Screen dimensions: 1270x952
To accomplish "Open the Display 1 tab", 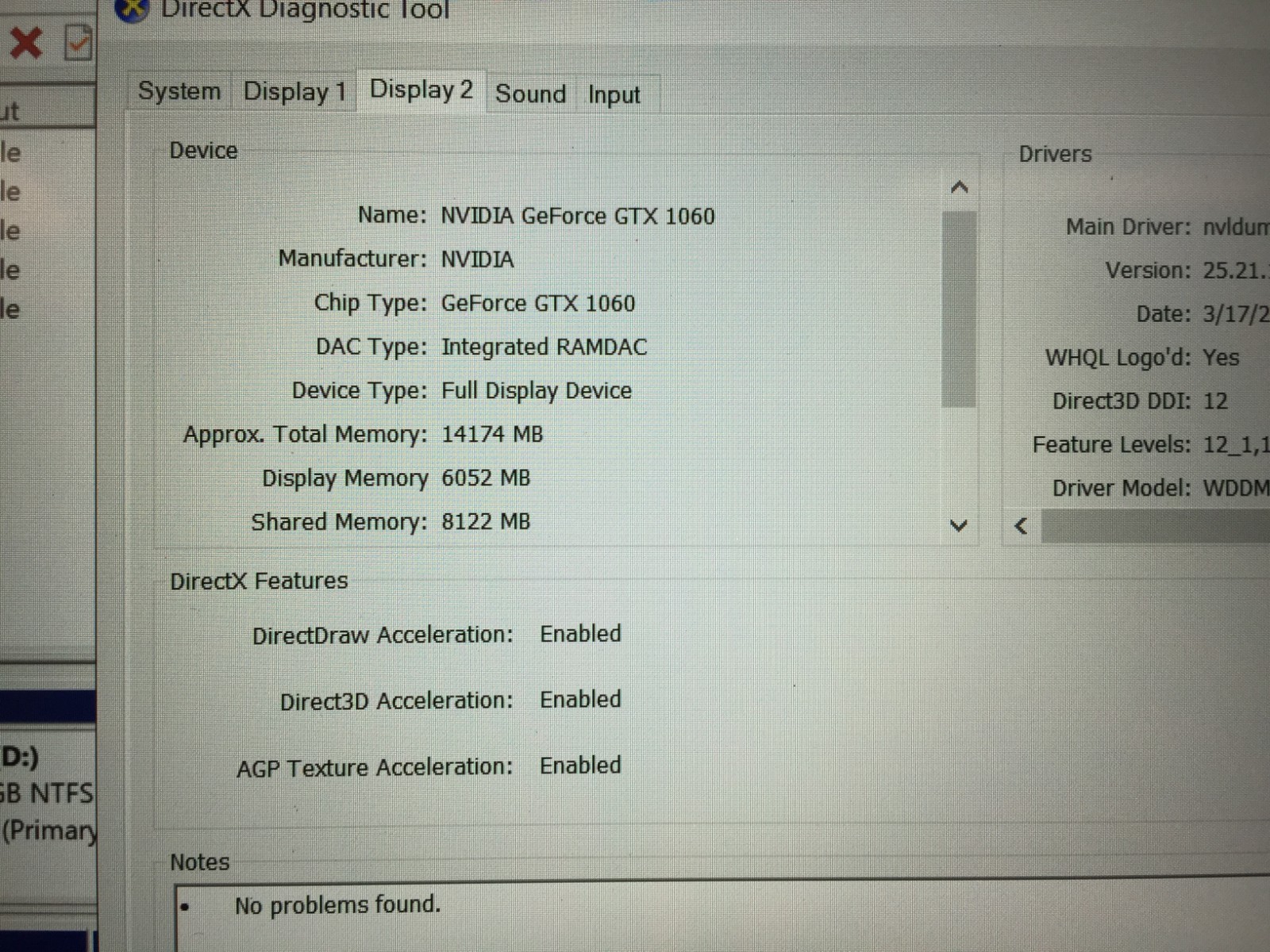I will (294, 92).
